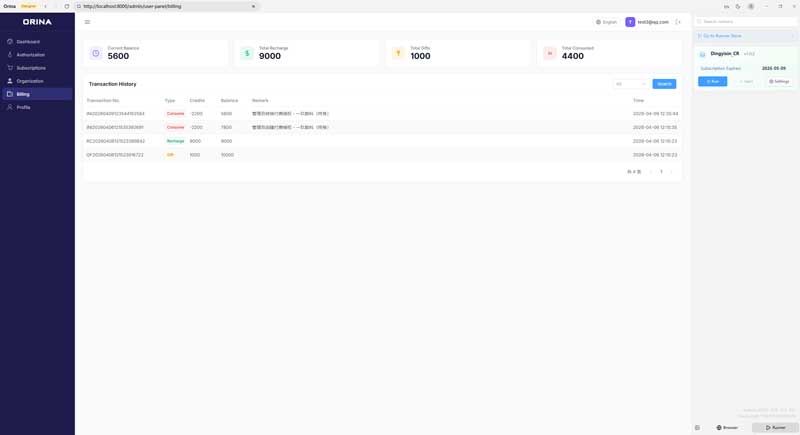This screenshot has width=800, height=435.
Task: Focus the runner search input field
Action: (x=747, y=21)
